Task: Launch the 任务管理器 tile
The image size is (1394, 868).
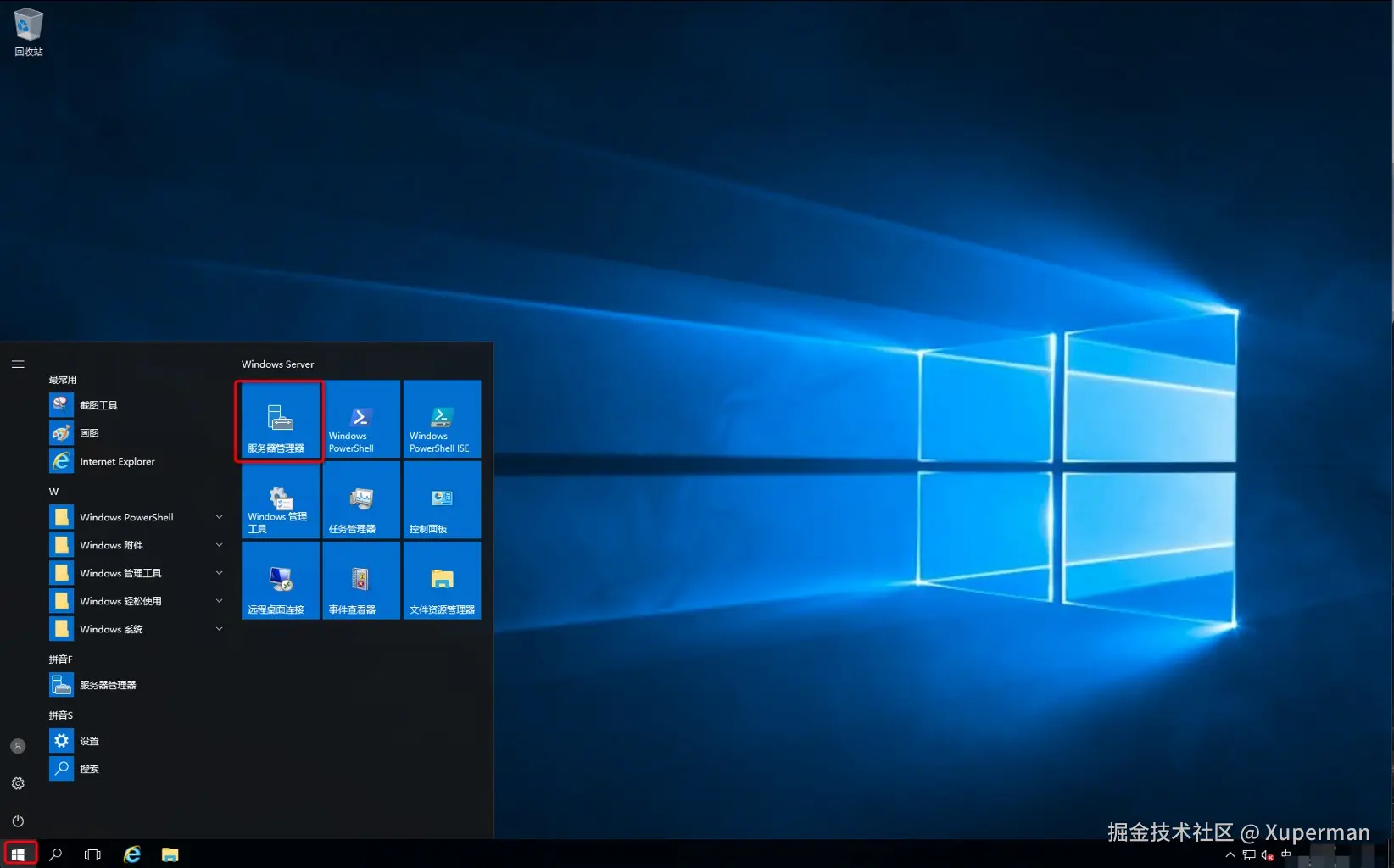Action: [361, 500]
